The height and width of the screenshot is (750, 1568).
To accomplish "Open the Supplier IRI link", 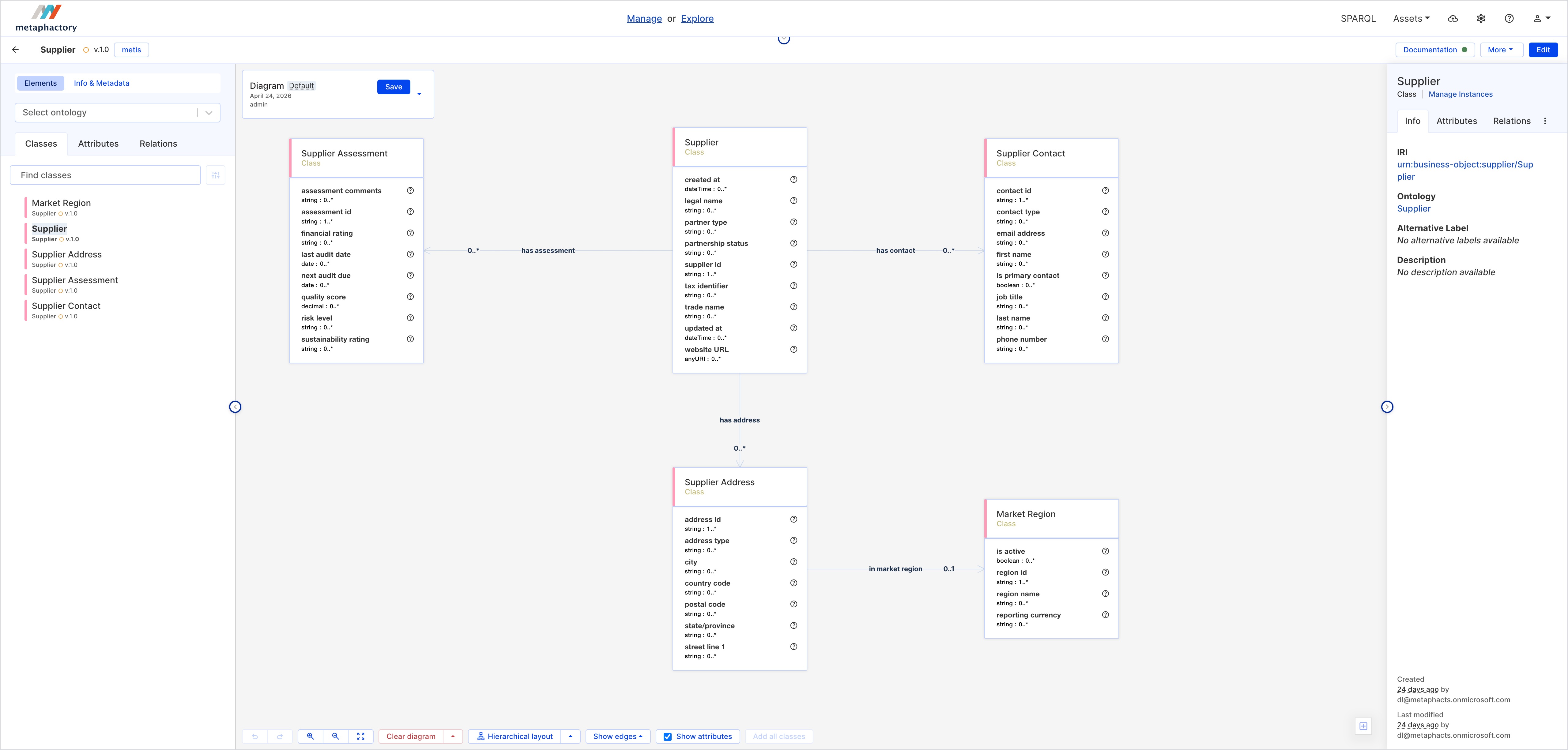I will tap(1464, 170).
